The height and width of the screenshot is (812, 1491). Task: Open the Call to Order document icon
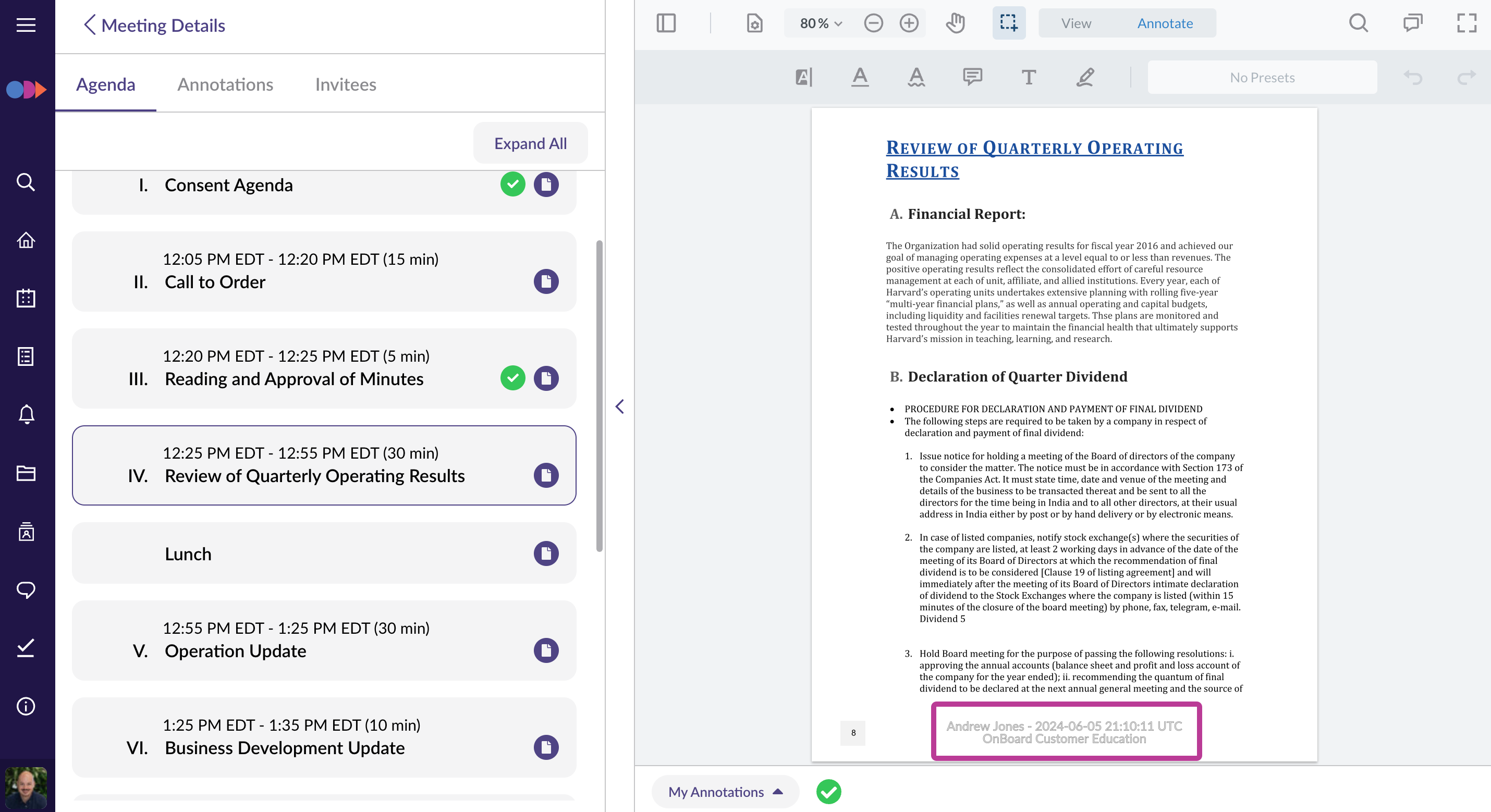point(546,281)
